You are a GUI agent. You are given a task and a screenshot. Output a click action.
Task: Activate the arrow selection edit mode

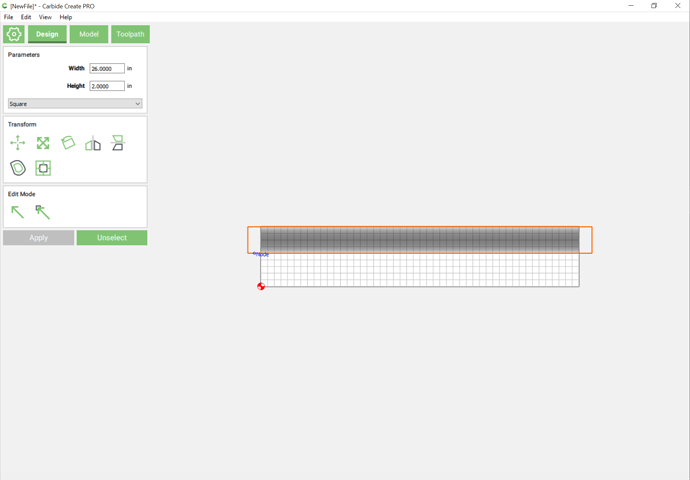click(x=18, y=212)
